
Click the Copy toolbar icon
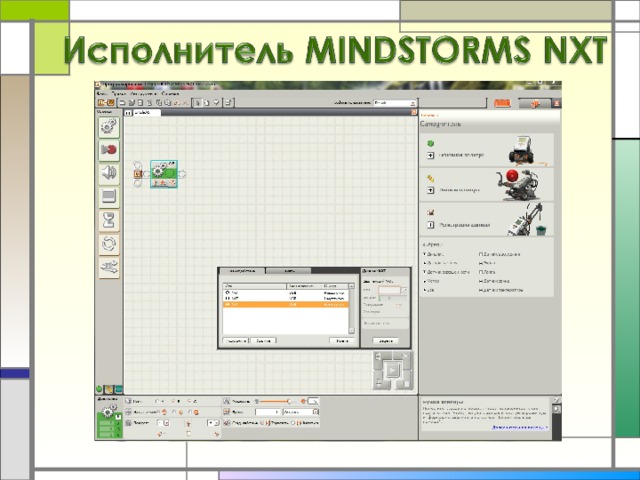point(159,103)
